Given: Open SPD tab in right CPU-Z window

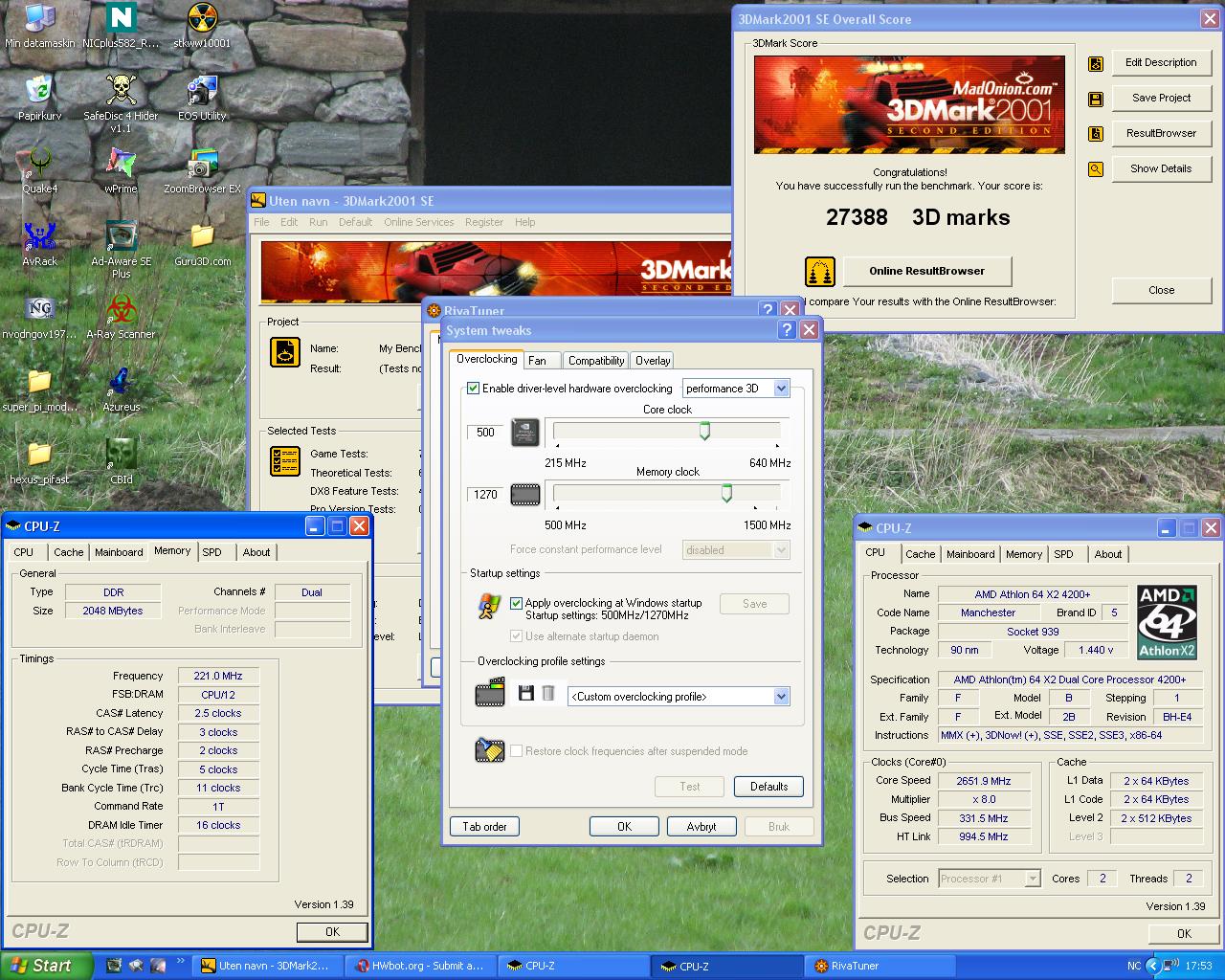Looking at the screenshot, I should [1063, 554].
